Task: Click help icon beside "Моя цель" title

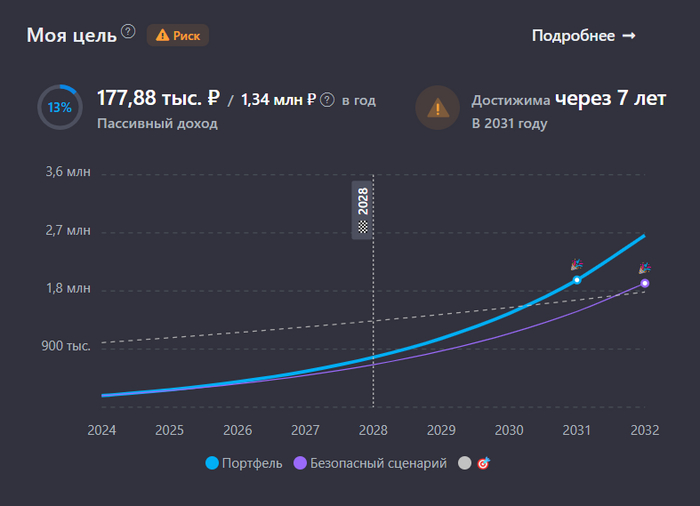Action: 128,32
